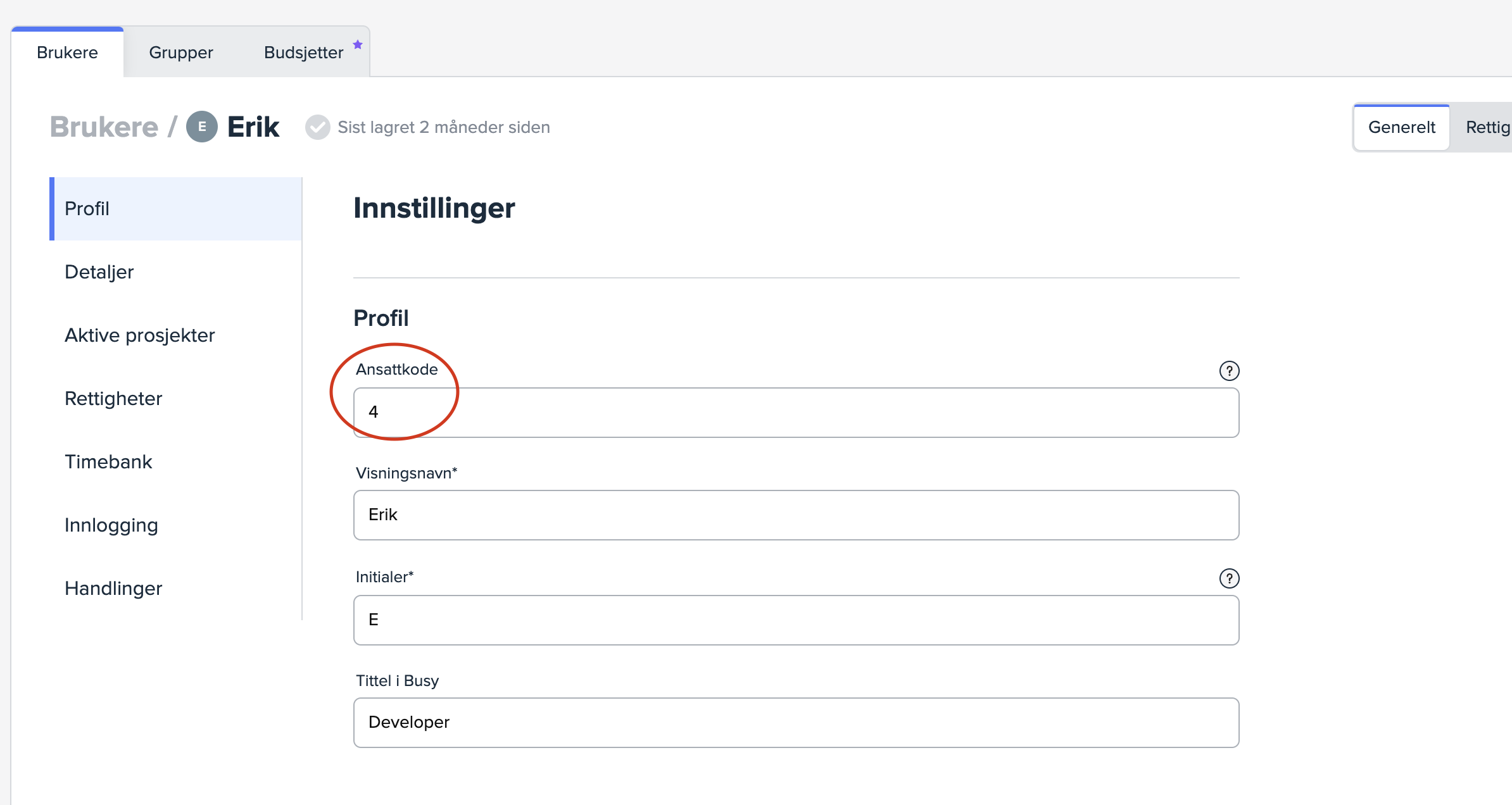The height and width of the screenshot is (805, 1512).
Task: Go to the Timebank section
Action: tap(108, 462)
